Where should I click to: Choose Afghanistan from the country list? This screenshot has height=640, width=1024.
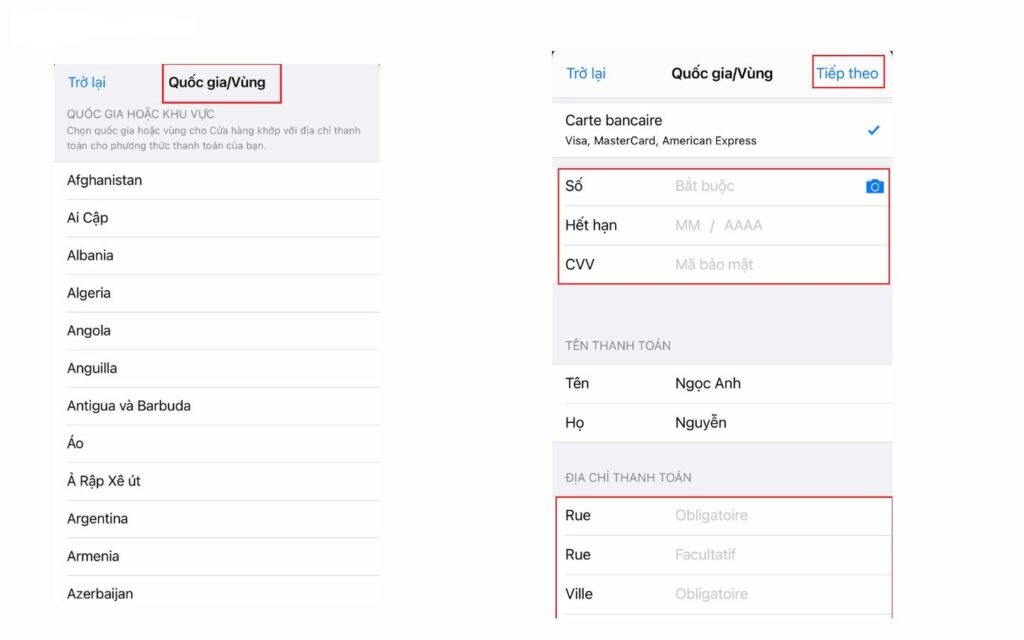105,180
